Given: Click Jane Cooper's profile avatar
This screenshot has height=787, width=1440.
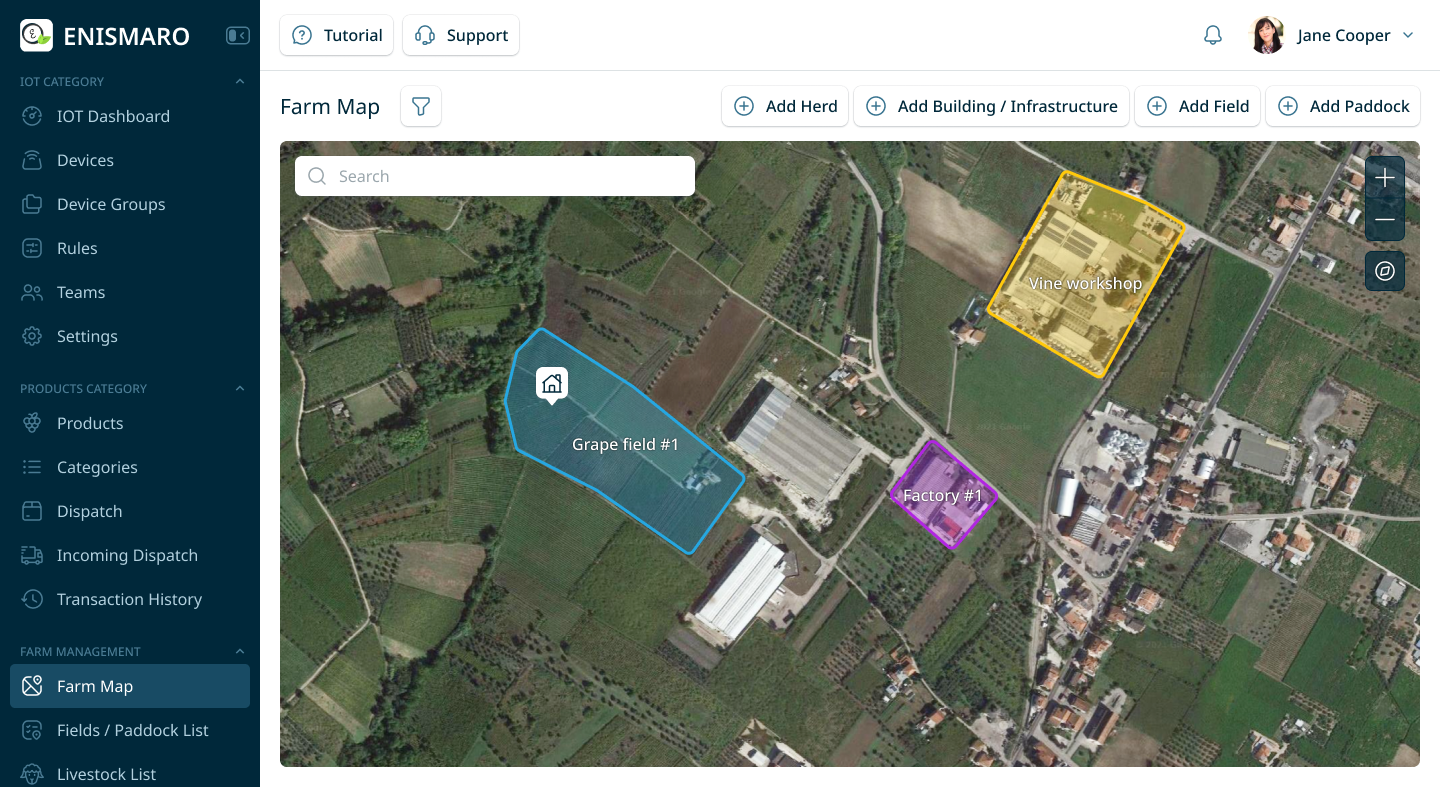Looking at the screenshot, I should point(1267,35).
